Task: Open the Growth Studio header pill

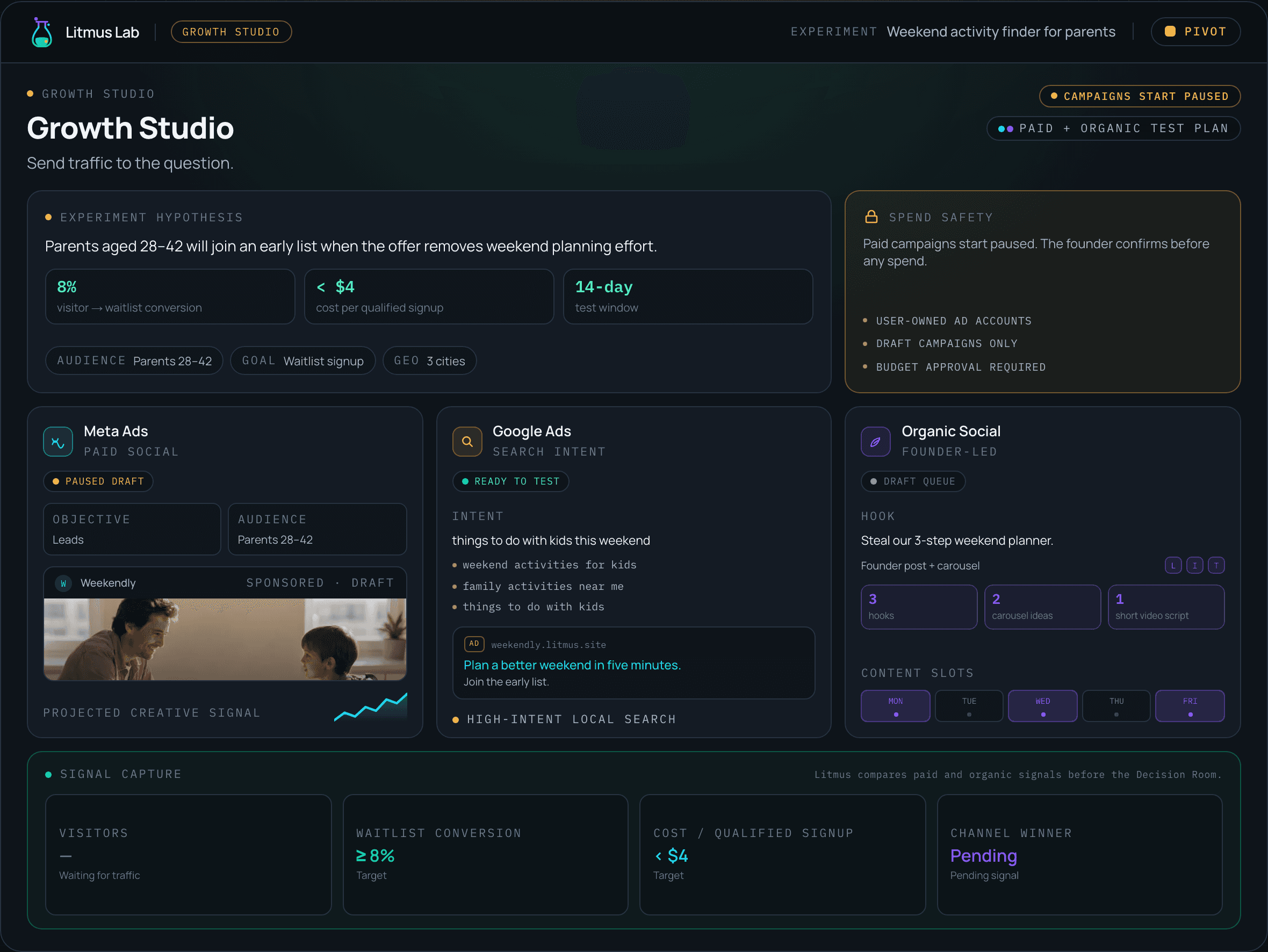Action: (231, 32)
